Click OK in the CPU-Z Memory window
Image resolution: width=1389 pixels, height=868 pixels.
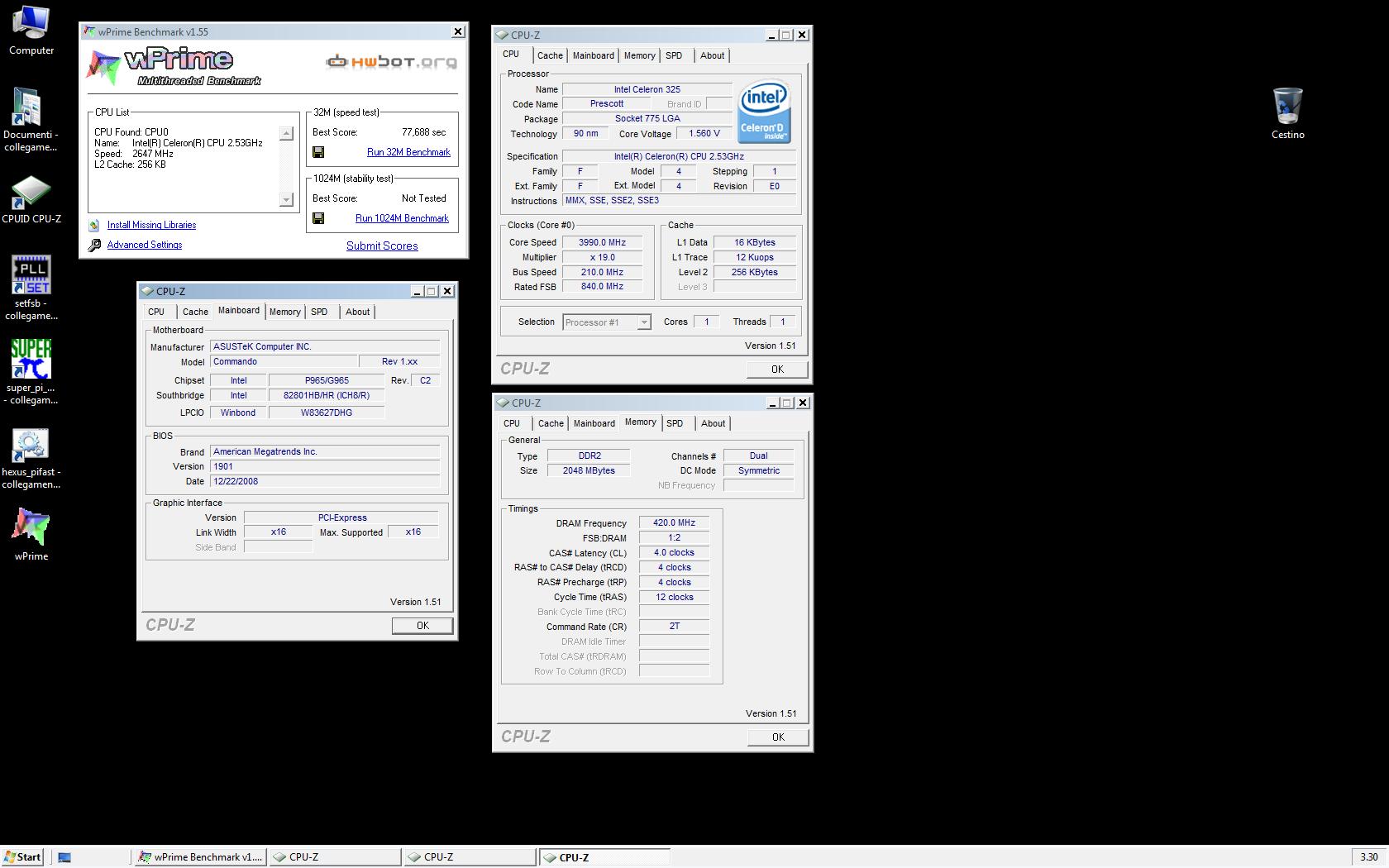point(778,737)
